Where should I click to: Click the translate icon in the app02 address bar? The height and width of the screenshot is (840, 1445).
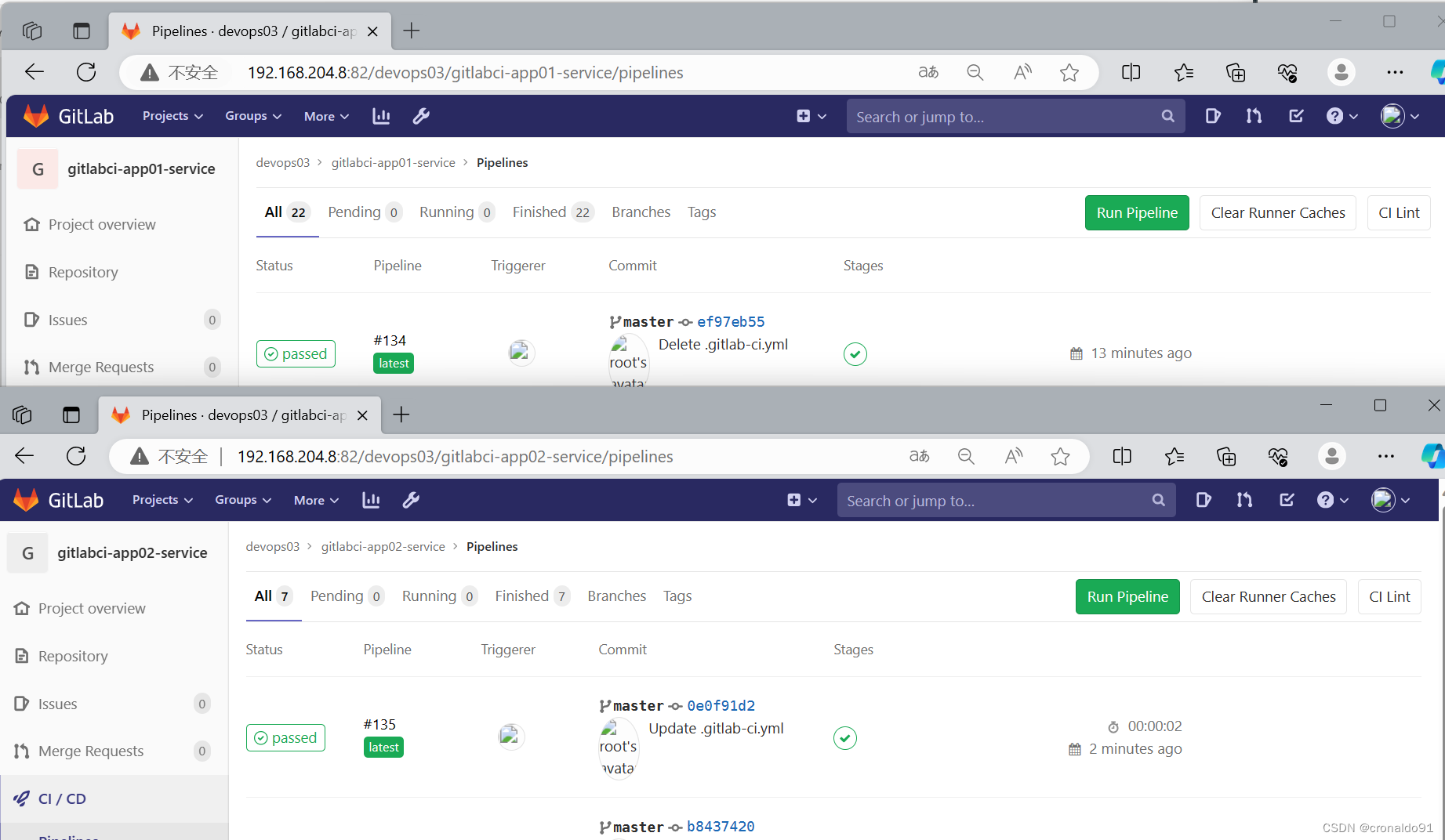919,456
